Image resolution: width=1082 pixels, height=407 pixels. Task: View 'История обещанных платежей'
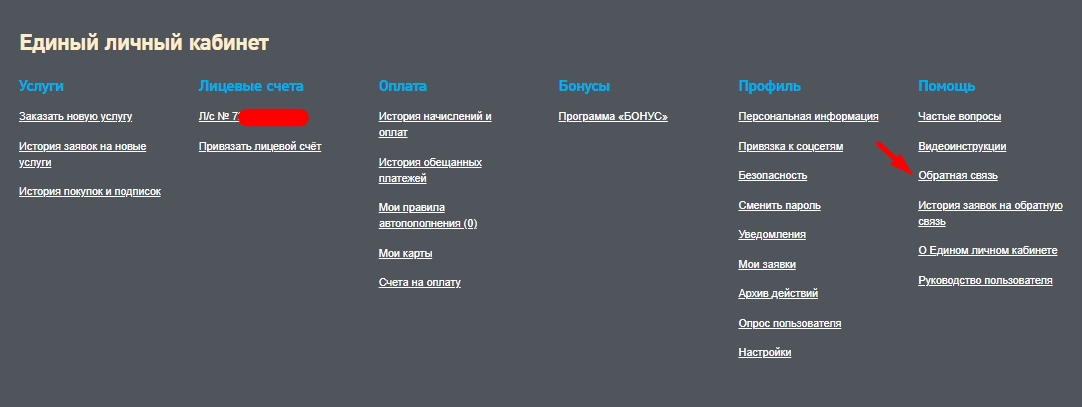[430, 162]
